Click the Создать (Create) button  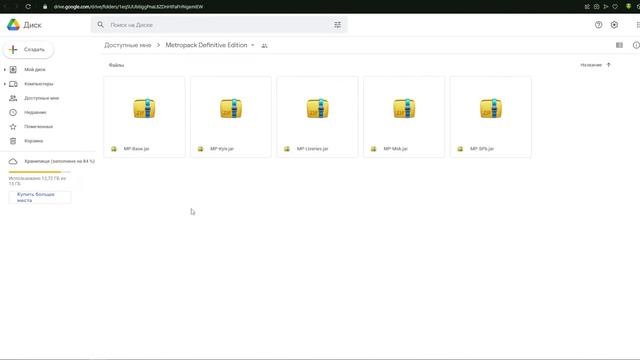tap(28, 49)
